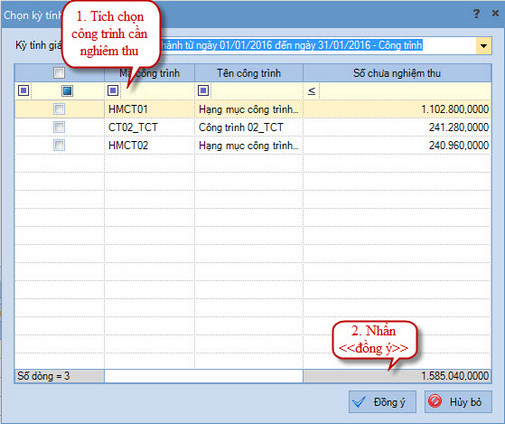
Task: Tick the checkbox for HMCT01
Action: tap(59, 109)
